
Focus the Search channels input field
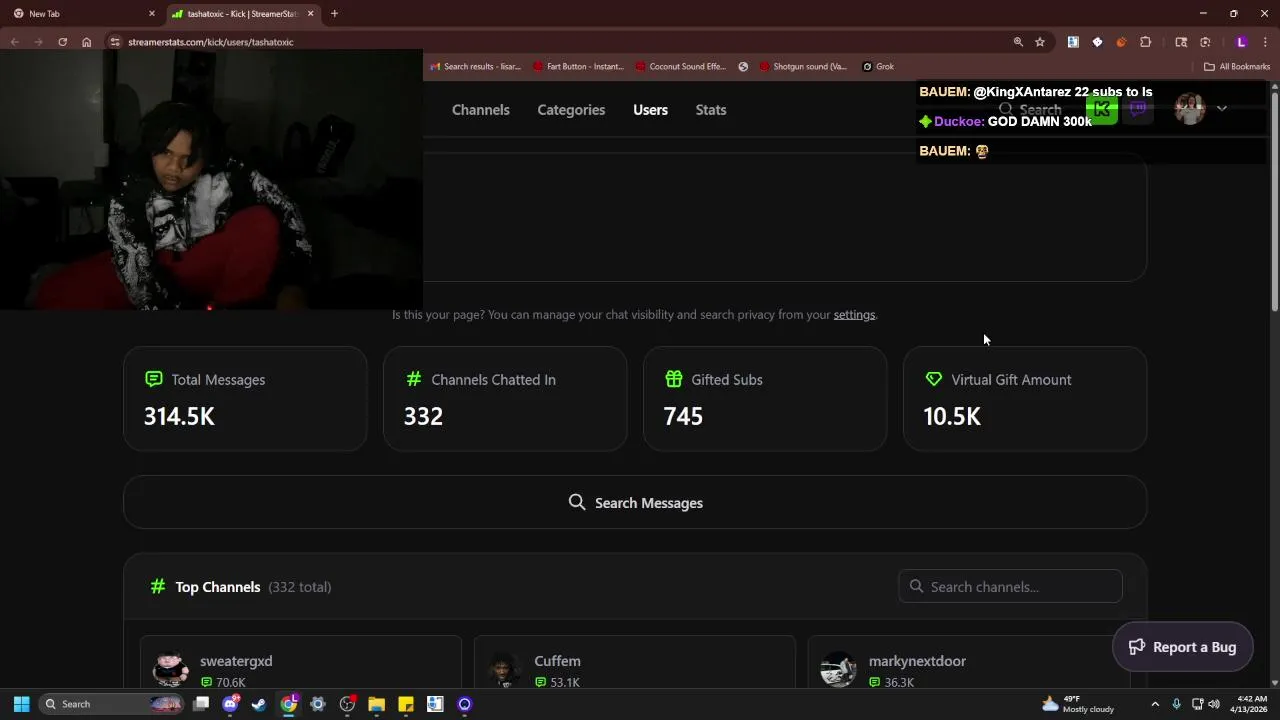click(1010, 587)
